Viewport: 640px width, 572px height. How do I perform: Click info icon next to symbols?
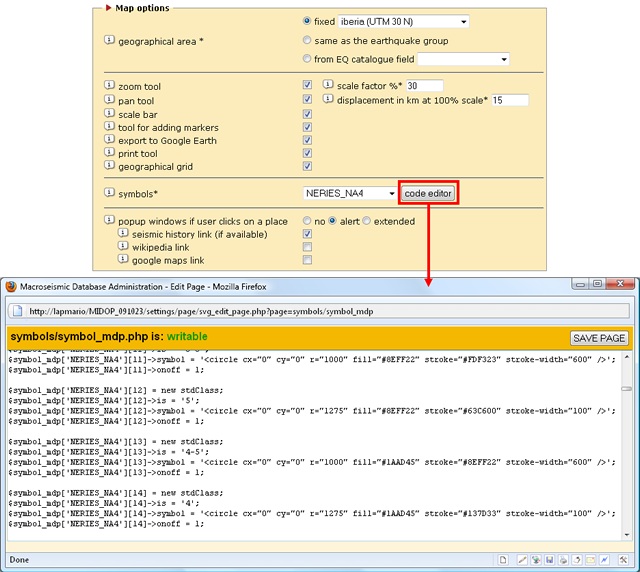[110, 191]
